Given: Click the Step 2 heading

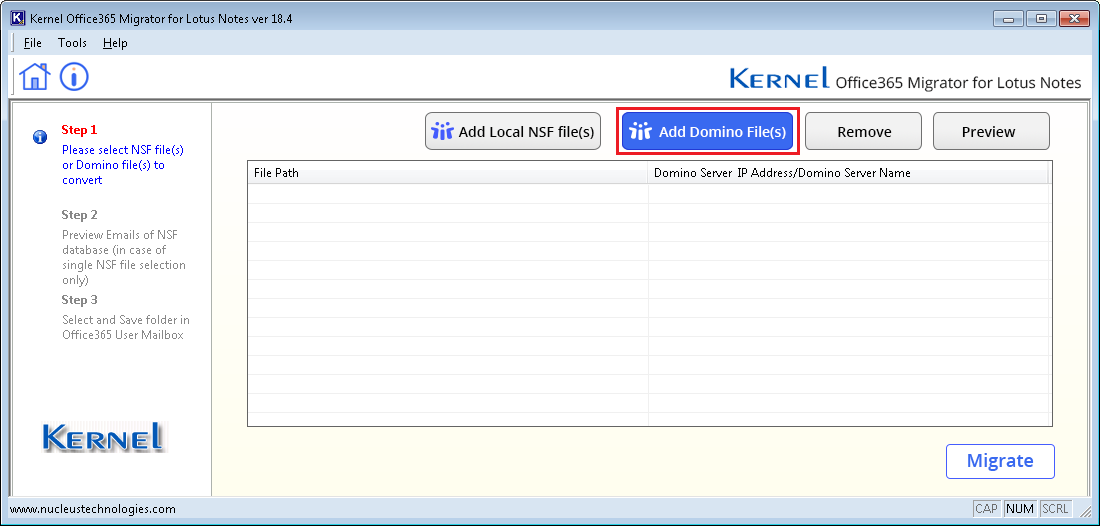Looking at the screenshot, I should click(79, 215).
